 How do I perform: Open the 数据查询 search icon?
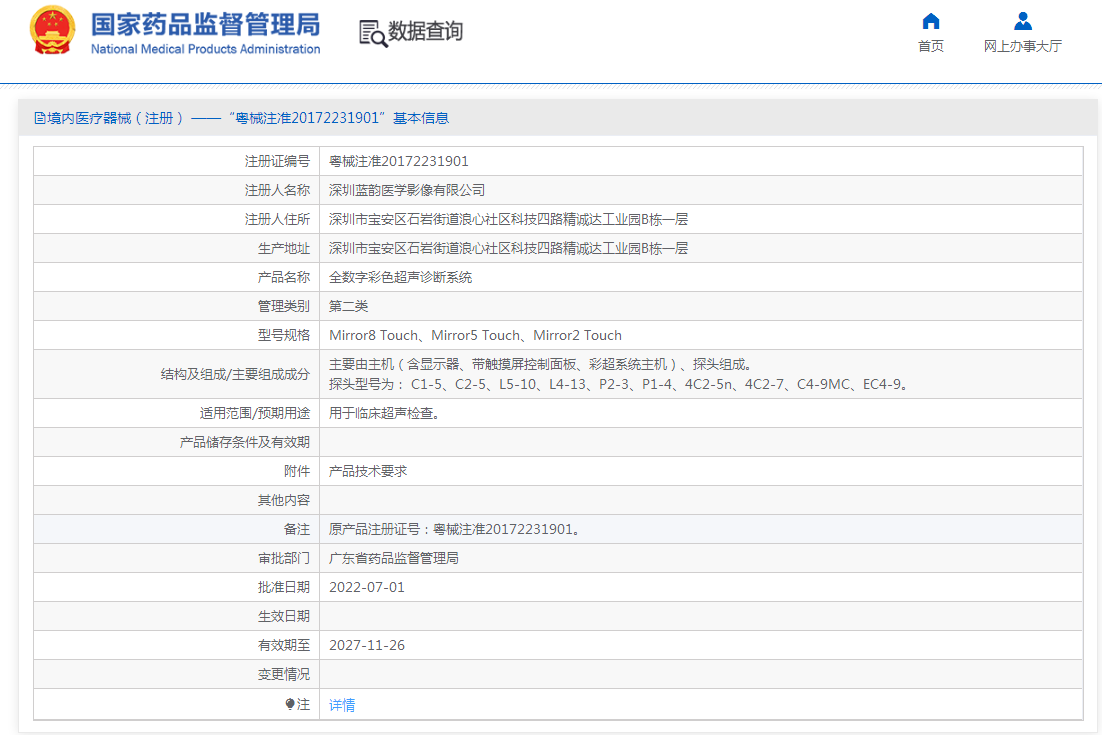[372, 32]
